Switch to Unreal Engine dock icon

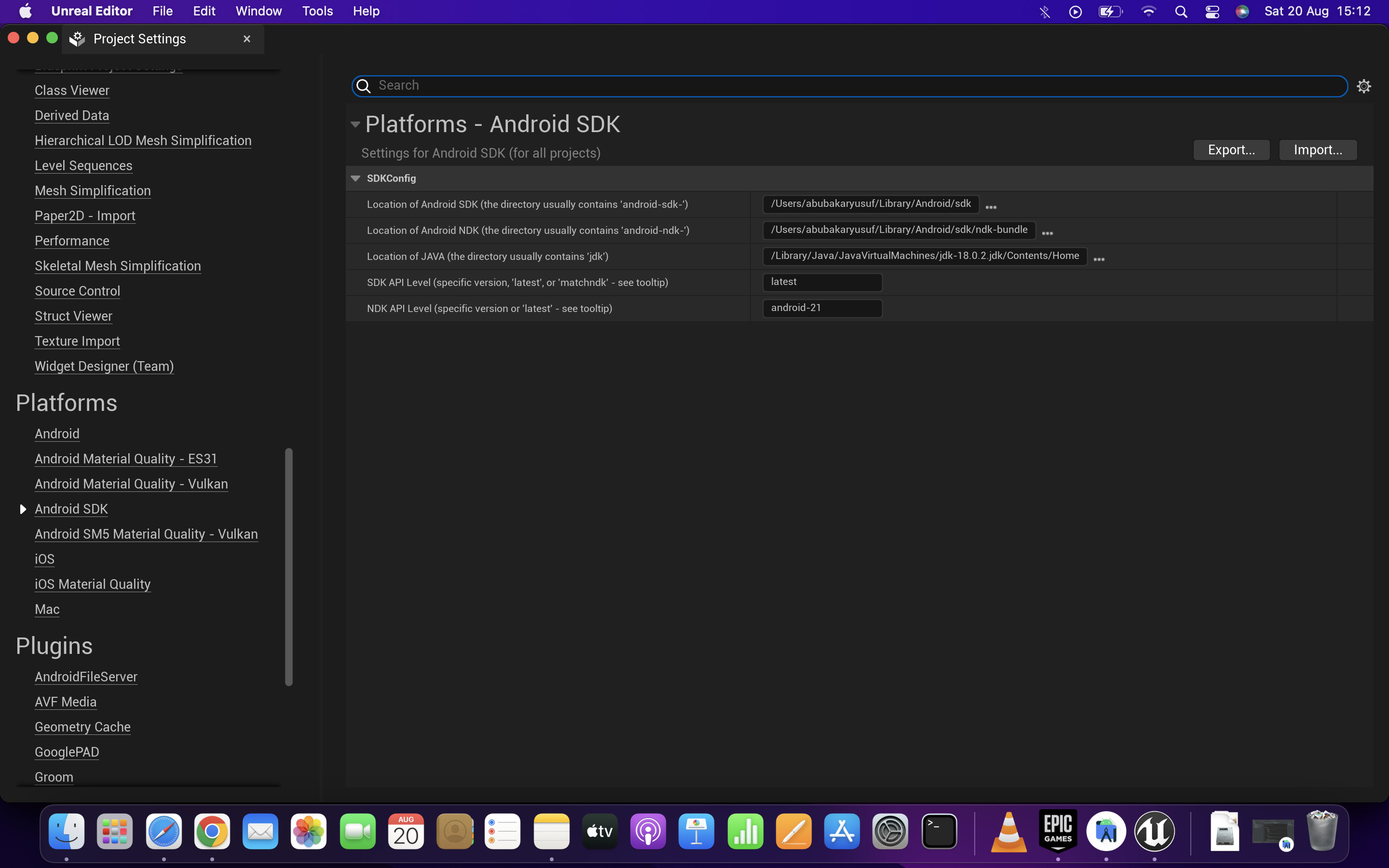point(1155,831)
